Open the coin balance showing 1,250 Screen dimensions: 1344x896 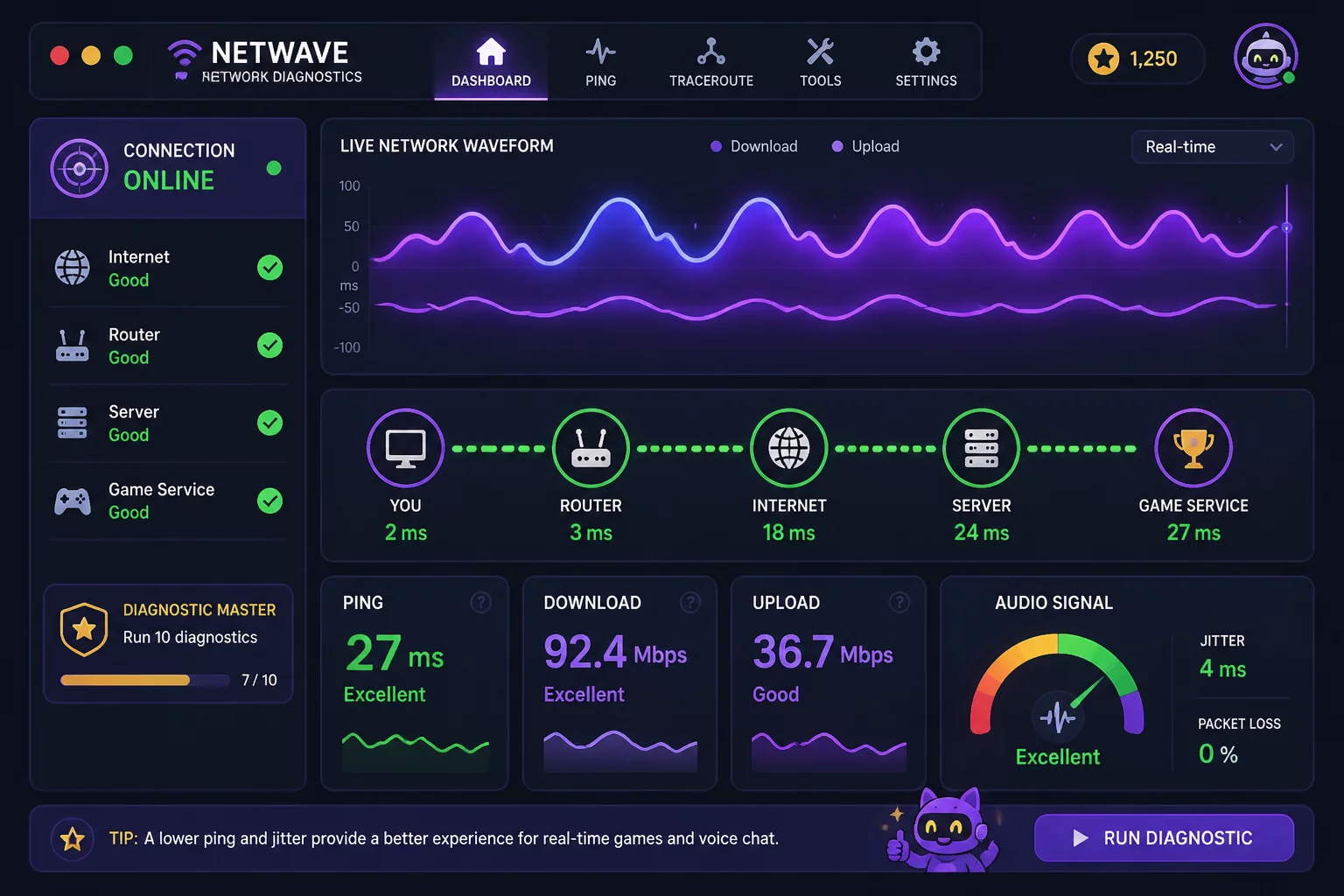pos(1137,59)
